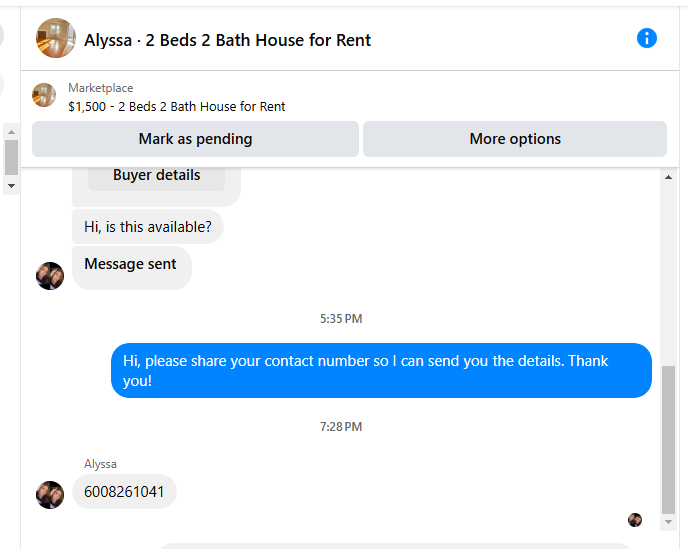Click the blue contact number request message
This screenshot has height=549, width=688.
pos(381,371)
